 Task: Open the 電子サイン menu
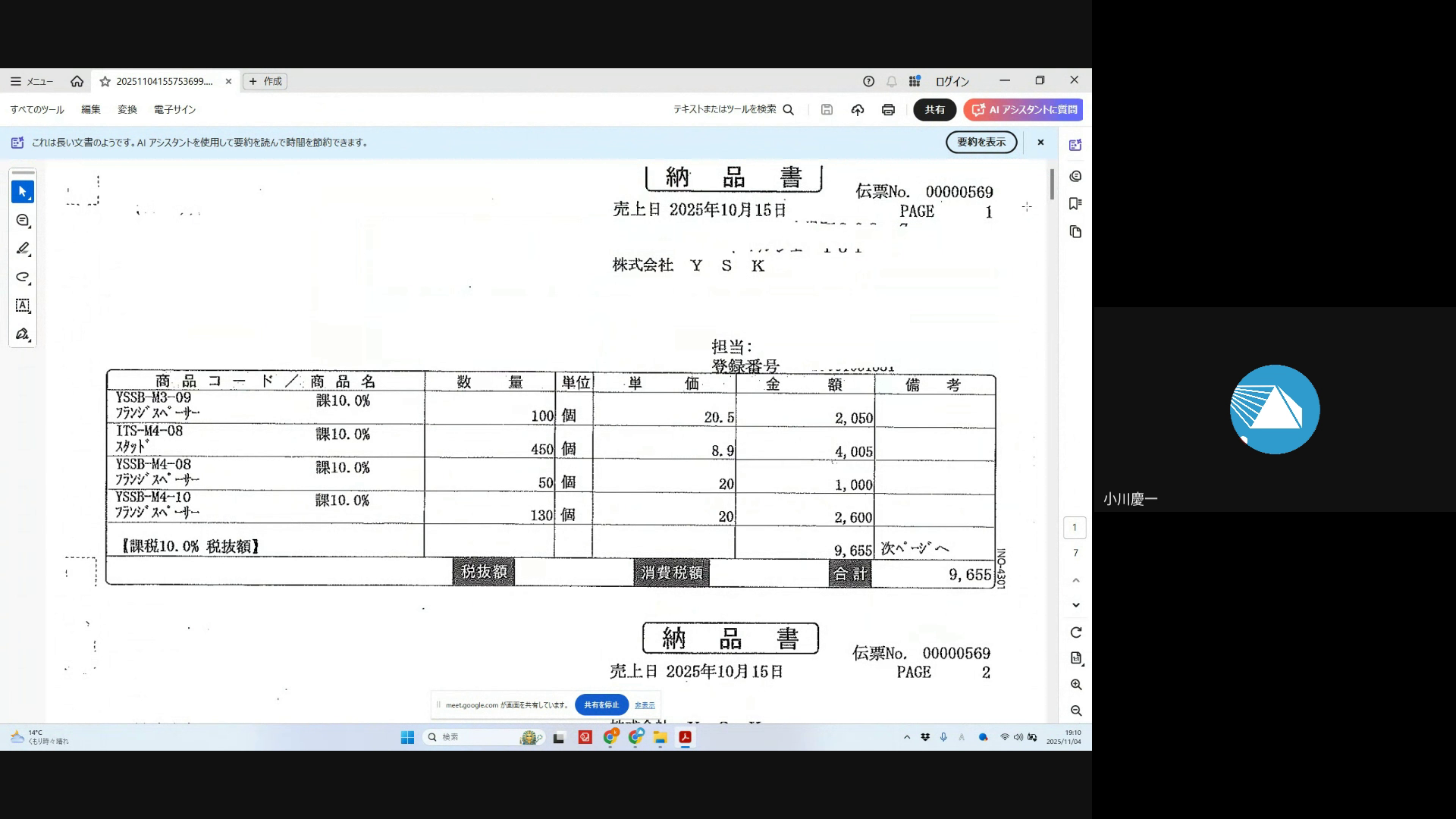(x=174, y=110)
